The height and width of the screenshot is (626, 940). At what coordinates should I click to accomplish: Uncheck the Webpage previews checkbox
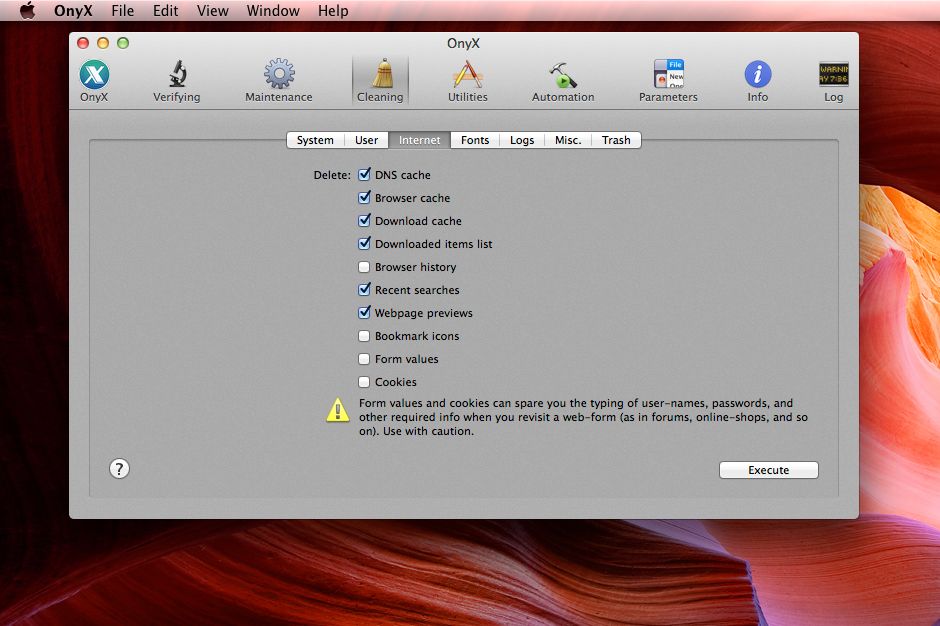(364, 312)
